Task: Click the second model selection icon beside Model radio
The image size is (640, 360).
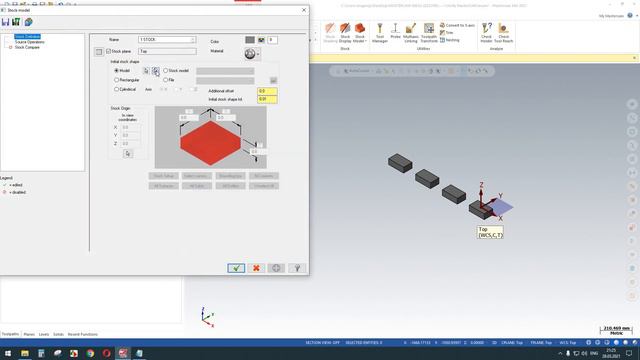Action: click(x=156, y=71)
